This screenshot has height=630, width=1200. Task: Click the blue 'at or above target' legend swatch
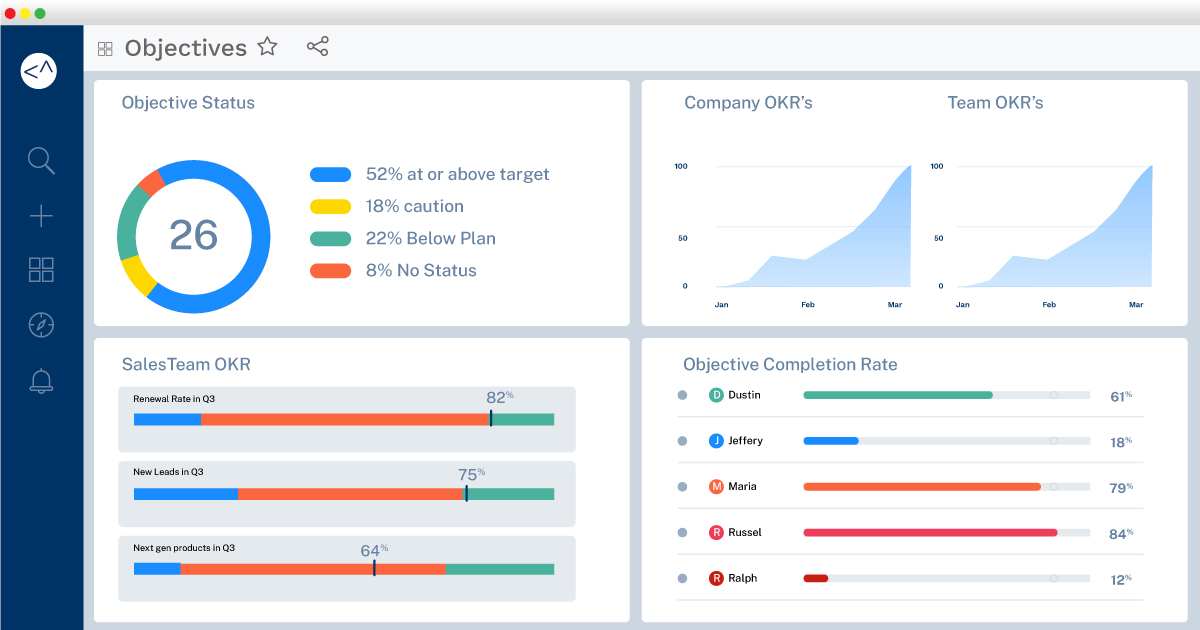[x=330, y=174]
